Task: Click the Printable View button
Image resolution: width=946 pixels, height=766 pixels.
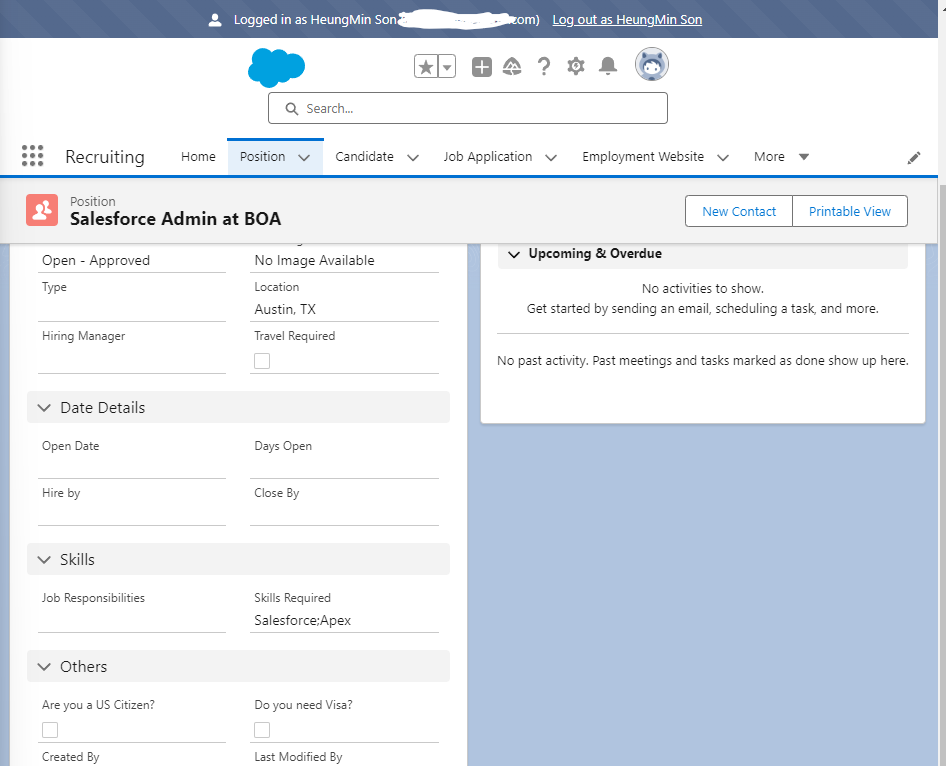Action: [x=849, y=211]
